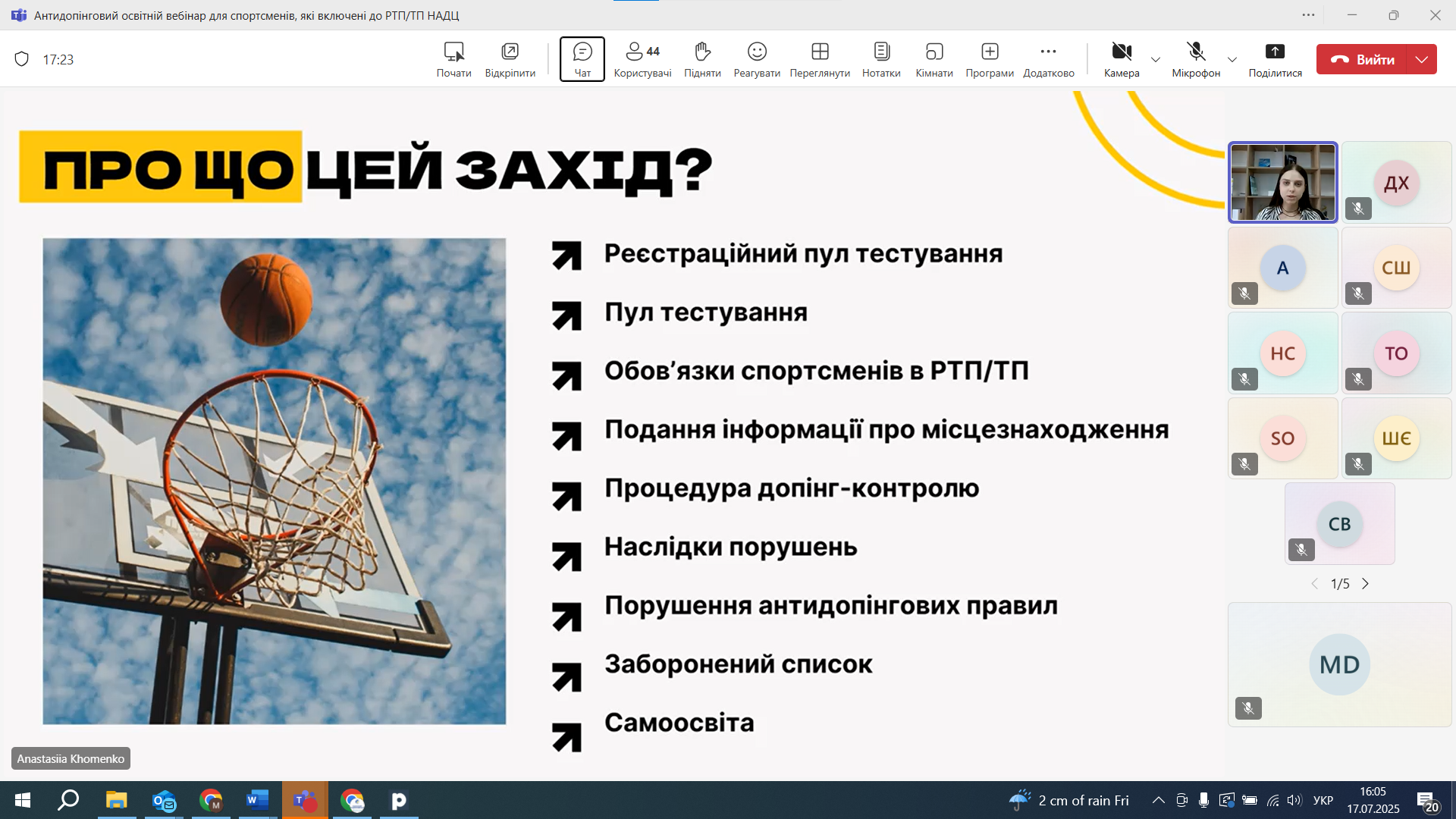Open the clock and calendar 16:05

pos(1373,800)
